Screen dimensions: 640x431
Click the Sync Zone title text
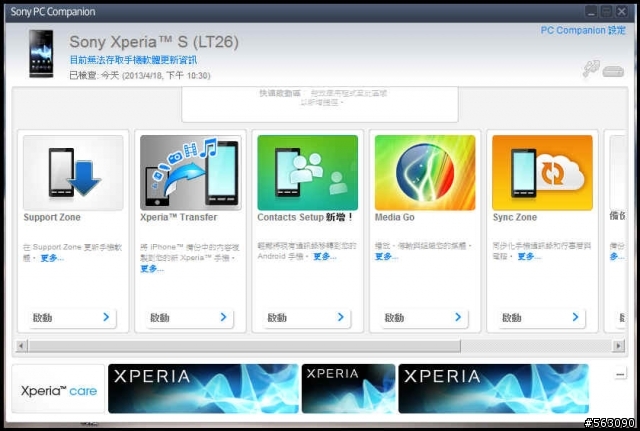click(515, 218)
